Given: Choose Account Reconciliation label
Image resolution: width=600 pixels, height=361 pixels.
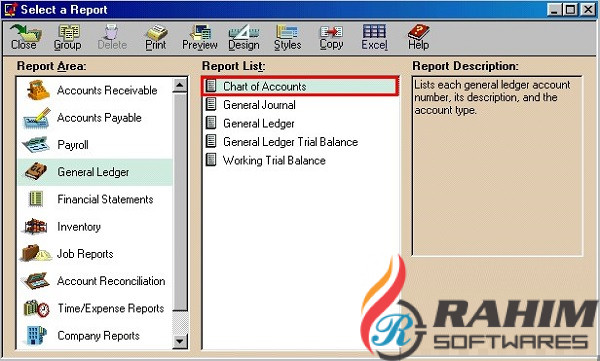Looking at the screenshot, I should 111,281.
